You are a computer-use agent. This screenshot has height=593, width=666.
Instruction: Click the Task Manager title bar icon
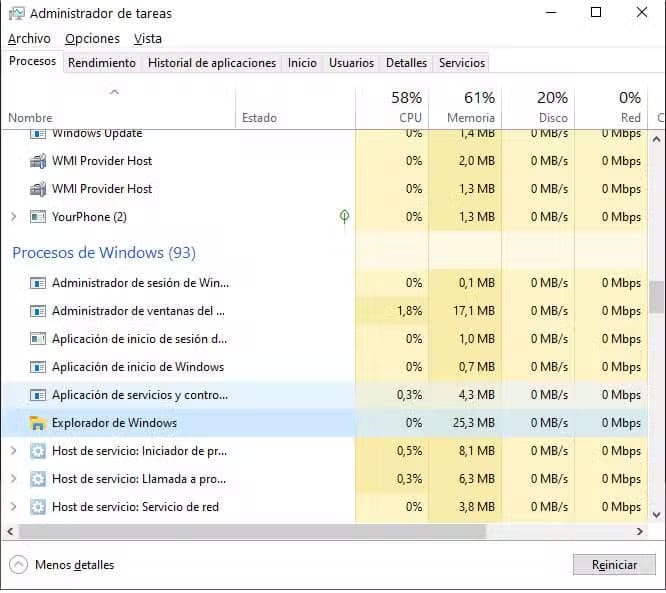[x=16, y=14]
